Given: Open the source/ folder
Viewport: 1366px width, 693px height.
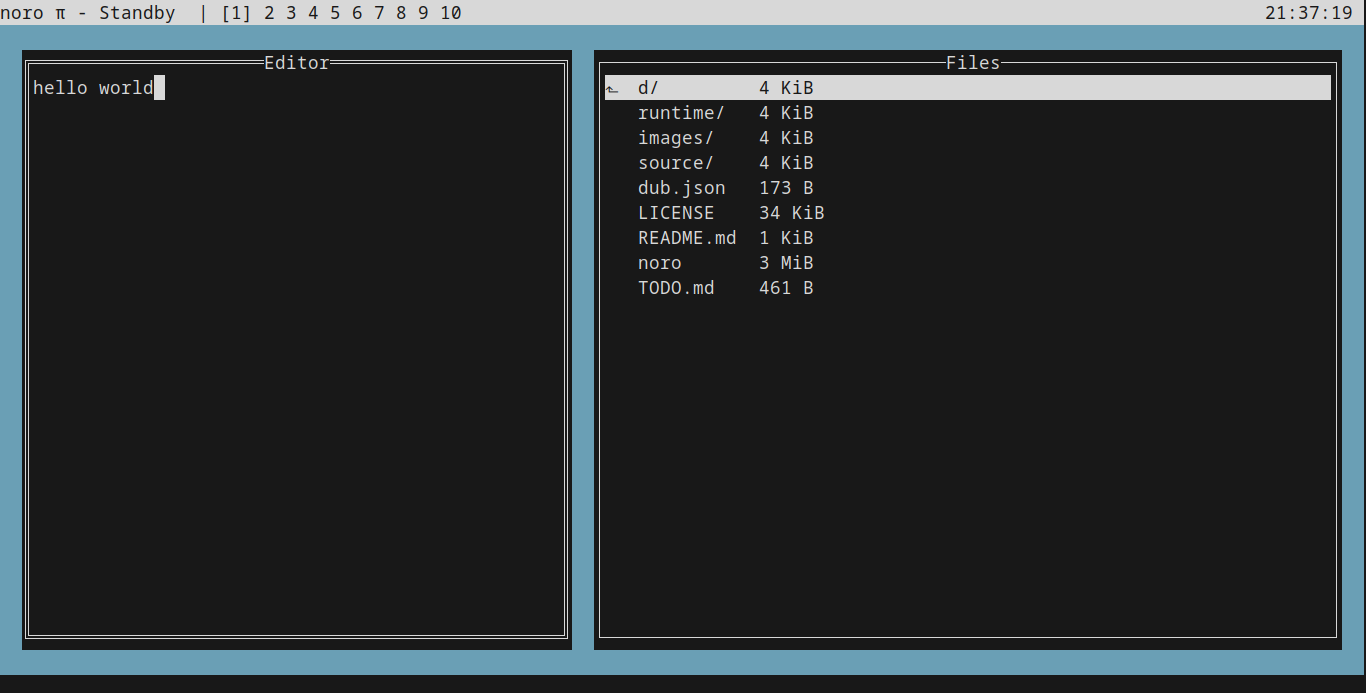Looking at the screenshot, I should click(x=676, y=163).
